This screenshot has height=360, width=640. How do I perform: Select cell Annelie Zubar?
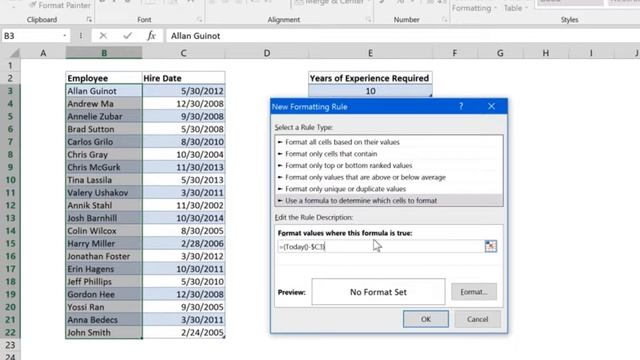pyautogui.click(x=104, y=116)
